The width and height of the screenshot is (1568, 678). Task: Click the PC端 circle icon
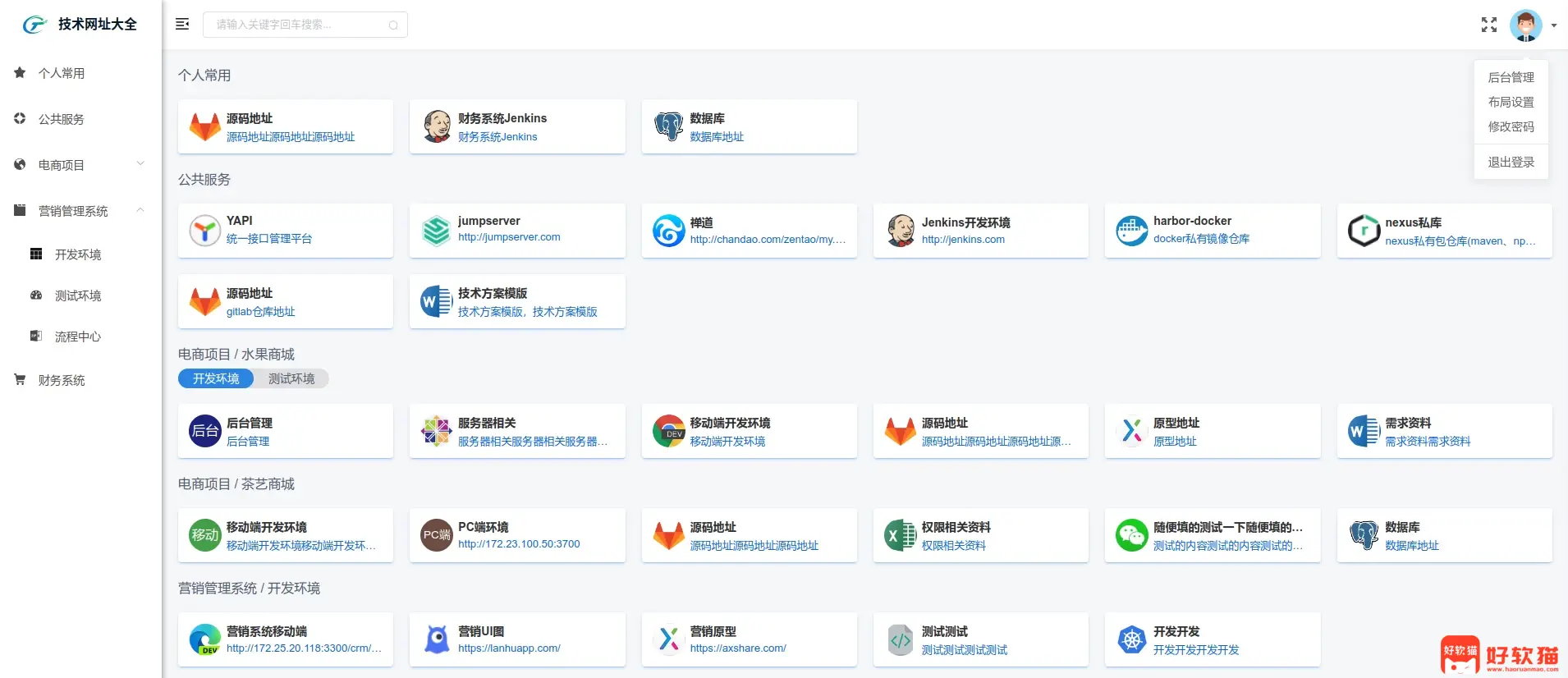437,535
